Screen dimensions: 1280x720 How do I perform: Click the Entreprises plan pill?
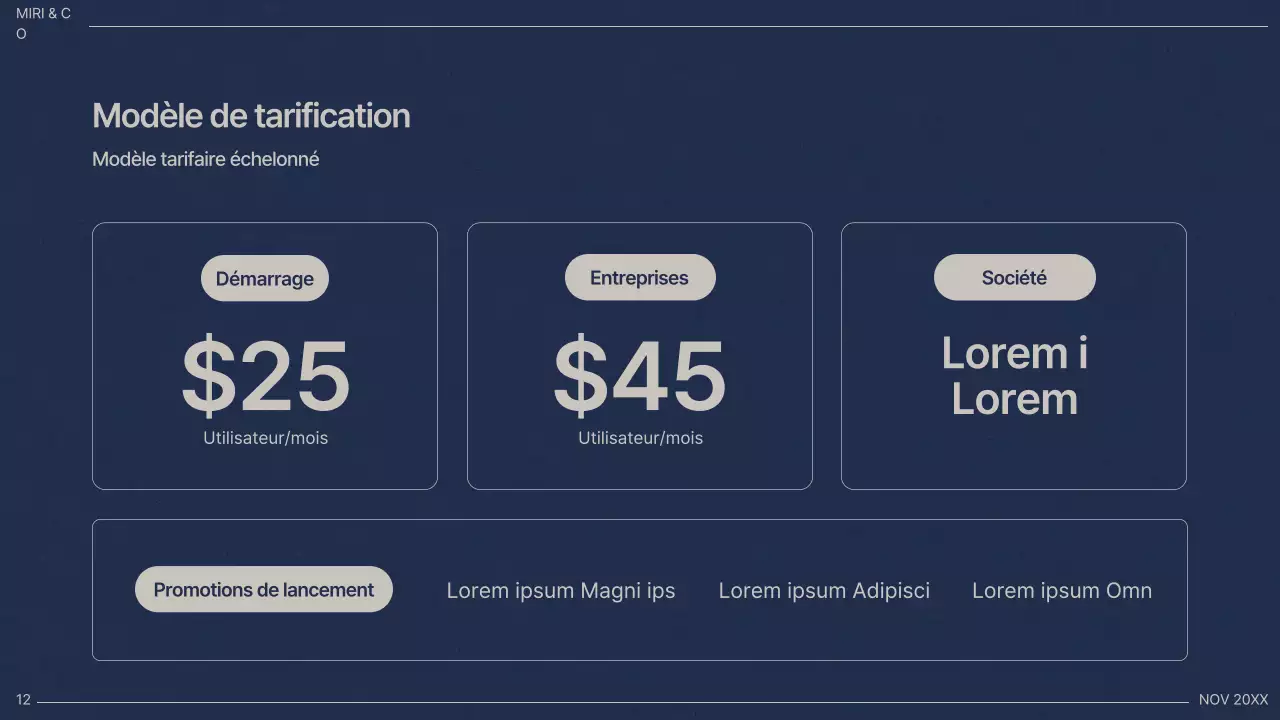point(640,277)
